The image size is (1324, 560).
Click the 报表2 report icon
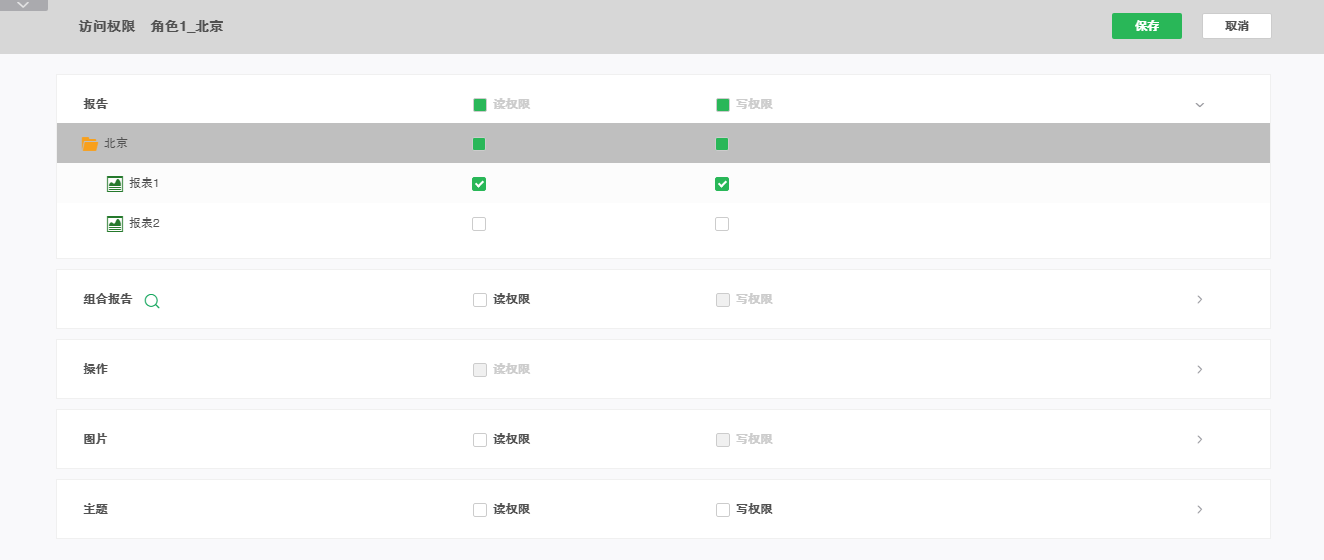[x=115, y=224]
